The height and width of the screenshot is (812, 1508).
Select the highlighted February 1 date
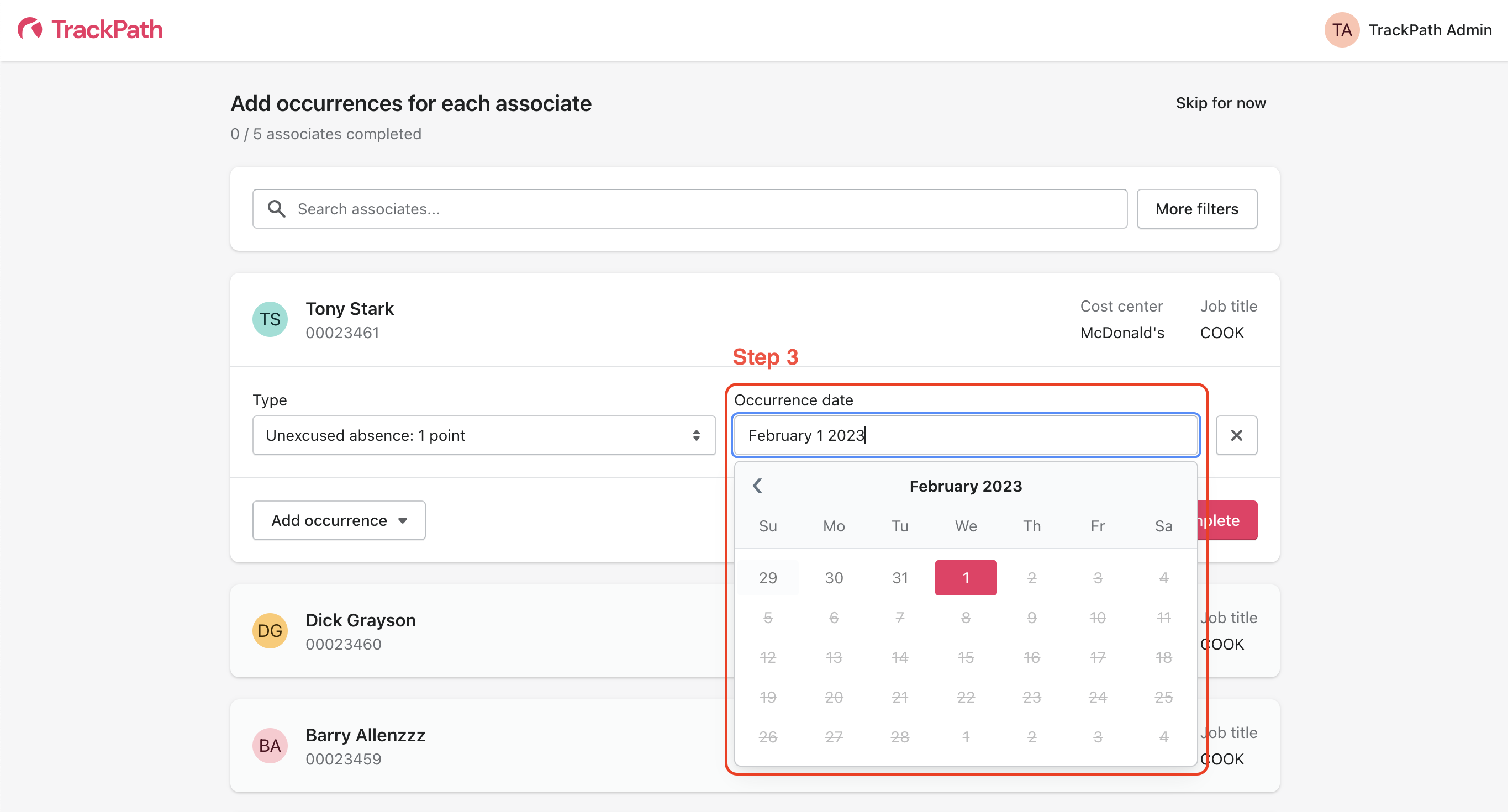pyautogui.click(x=966, y=578)
